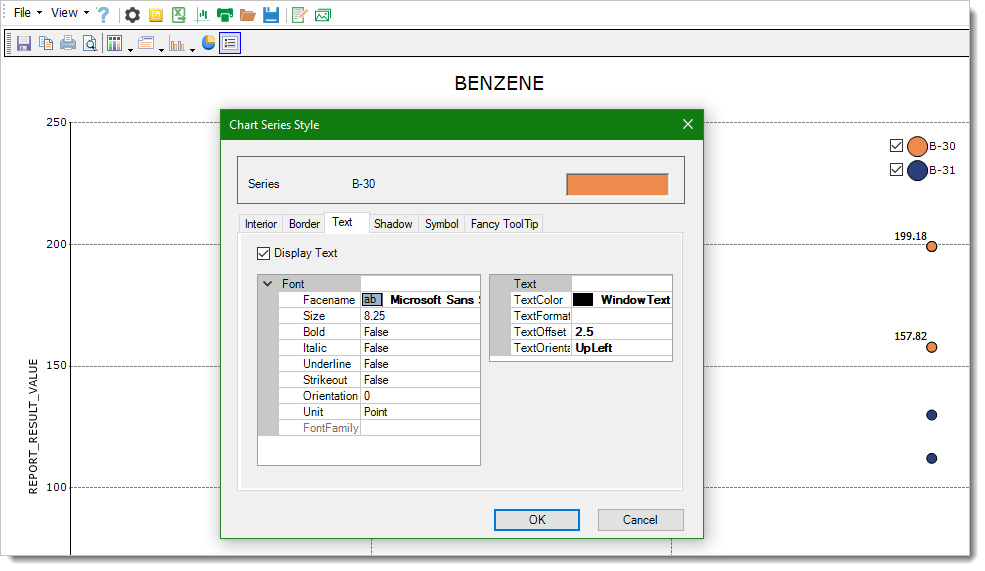Click the empty TextFormat value field

(622, 316)
